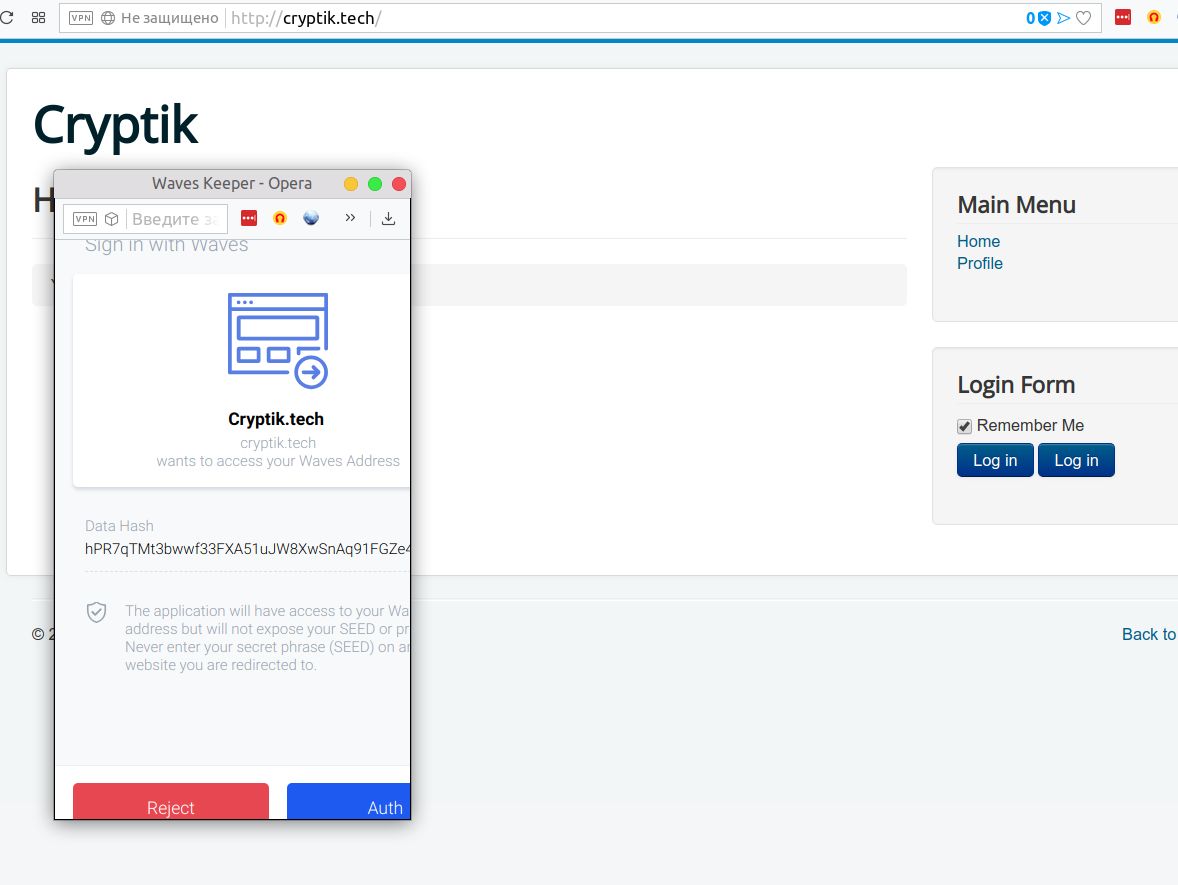
Task: Open red extension icon in Waves Keeper toolbar
Action: pyautogui.click(x=249, y=218)
